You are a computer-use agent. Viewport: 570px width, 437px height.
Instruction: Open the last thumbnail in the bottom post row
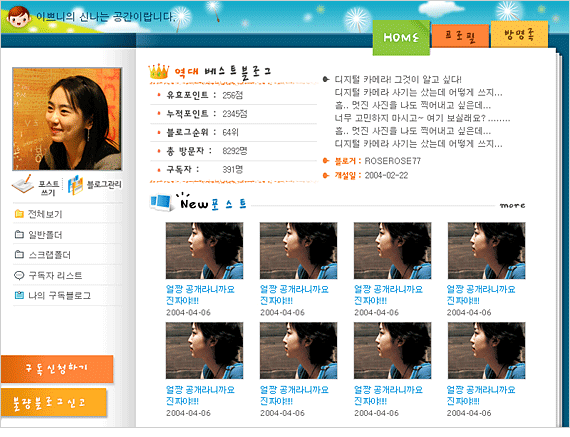click(x=486, y=351)
